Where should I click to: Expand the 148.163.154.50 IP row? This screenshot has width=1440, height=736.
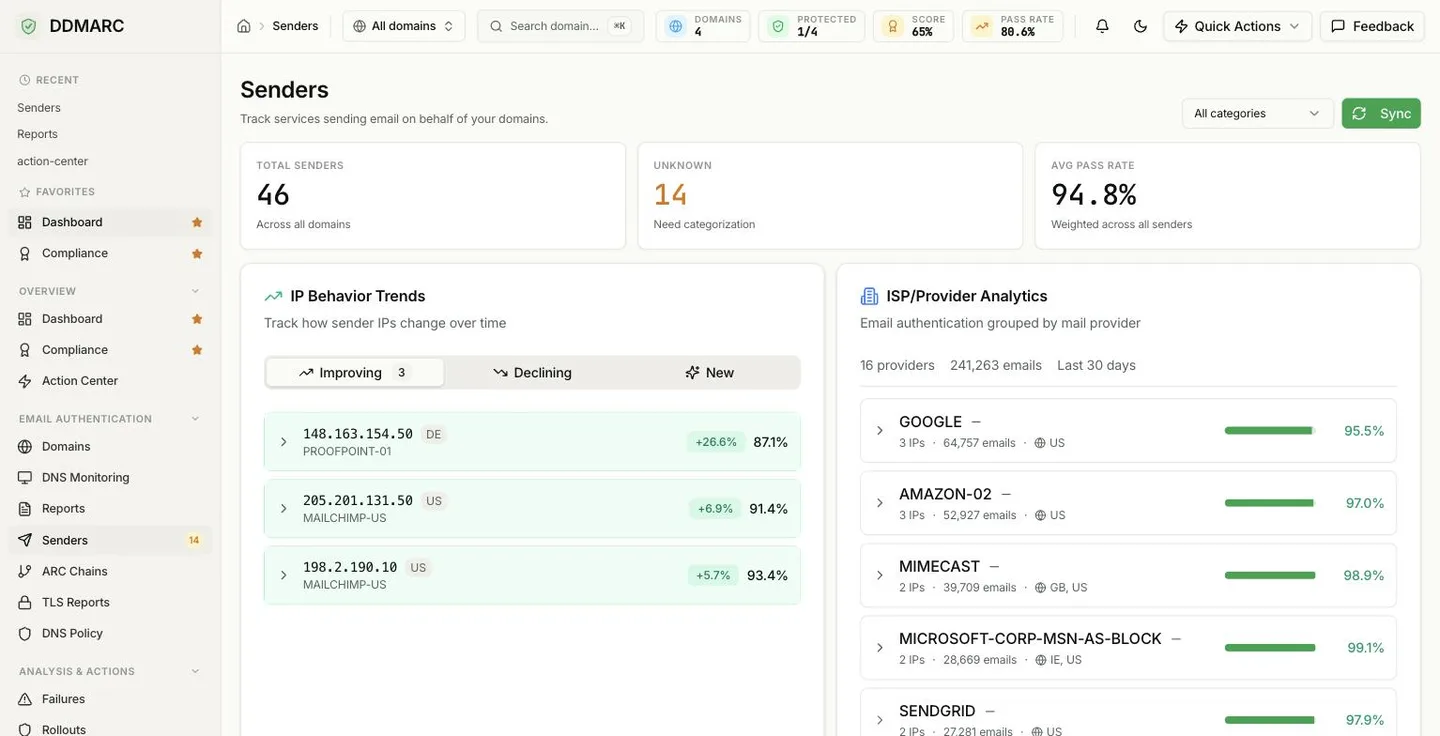[x=283, y=442]
